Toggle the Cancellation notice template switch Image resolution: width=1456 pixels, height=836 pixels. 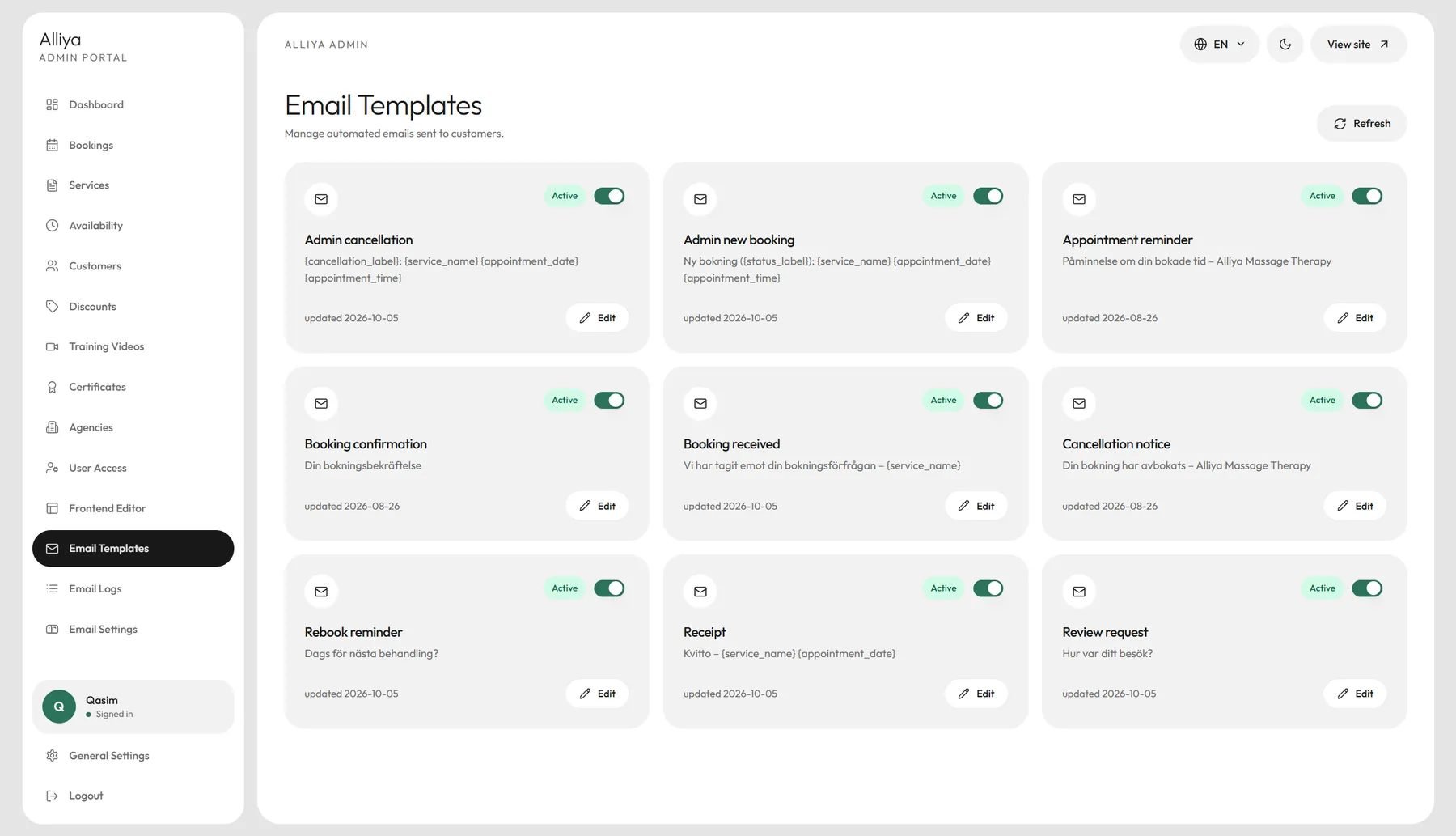pos(1367,400)
